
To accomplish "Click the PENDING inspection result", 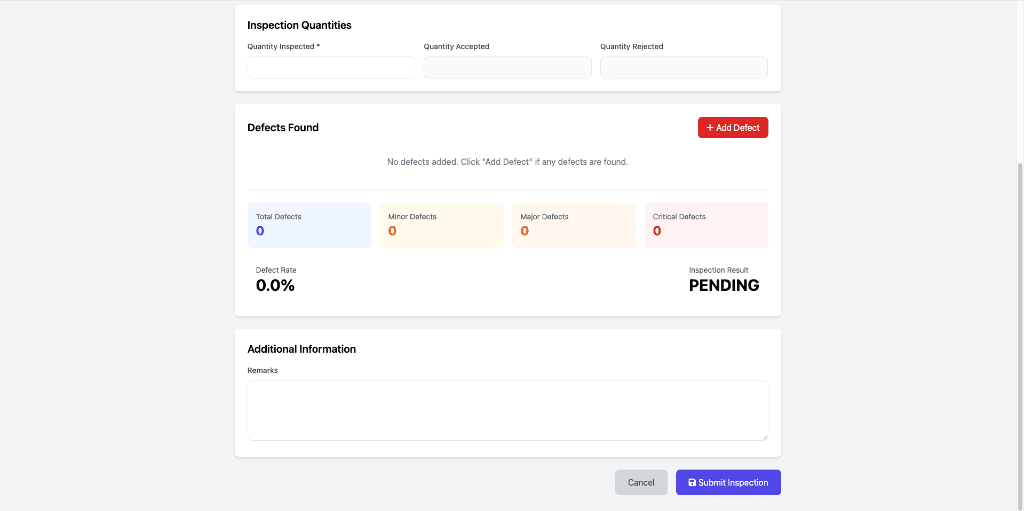I will pos(724,286).
